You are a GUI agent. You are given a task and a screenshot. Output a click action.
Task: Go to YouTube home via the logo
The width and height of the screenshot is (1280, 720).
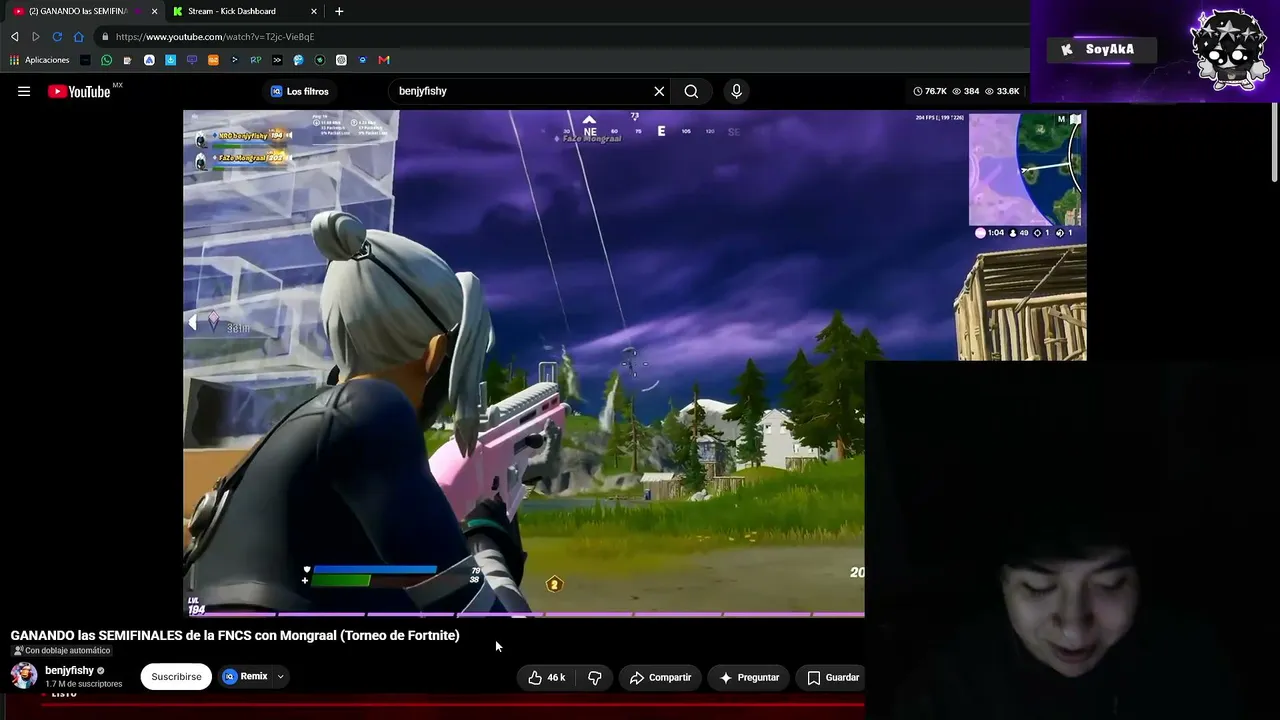click(79, 91)
